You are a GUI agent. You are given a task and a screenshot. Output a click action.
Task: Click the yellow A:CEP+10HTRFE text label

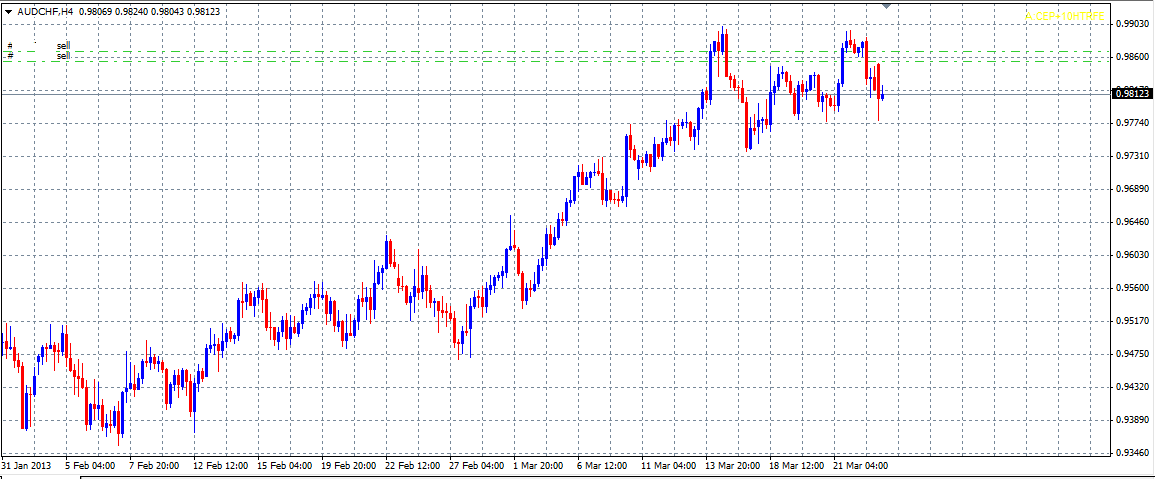(1067, 17)
